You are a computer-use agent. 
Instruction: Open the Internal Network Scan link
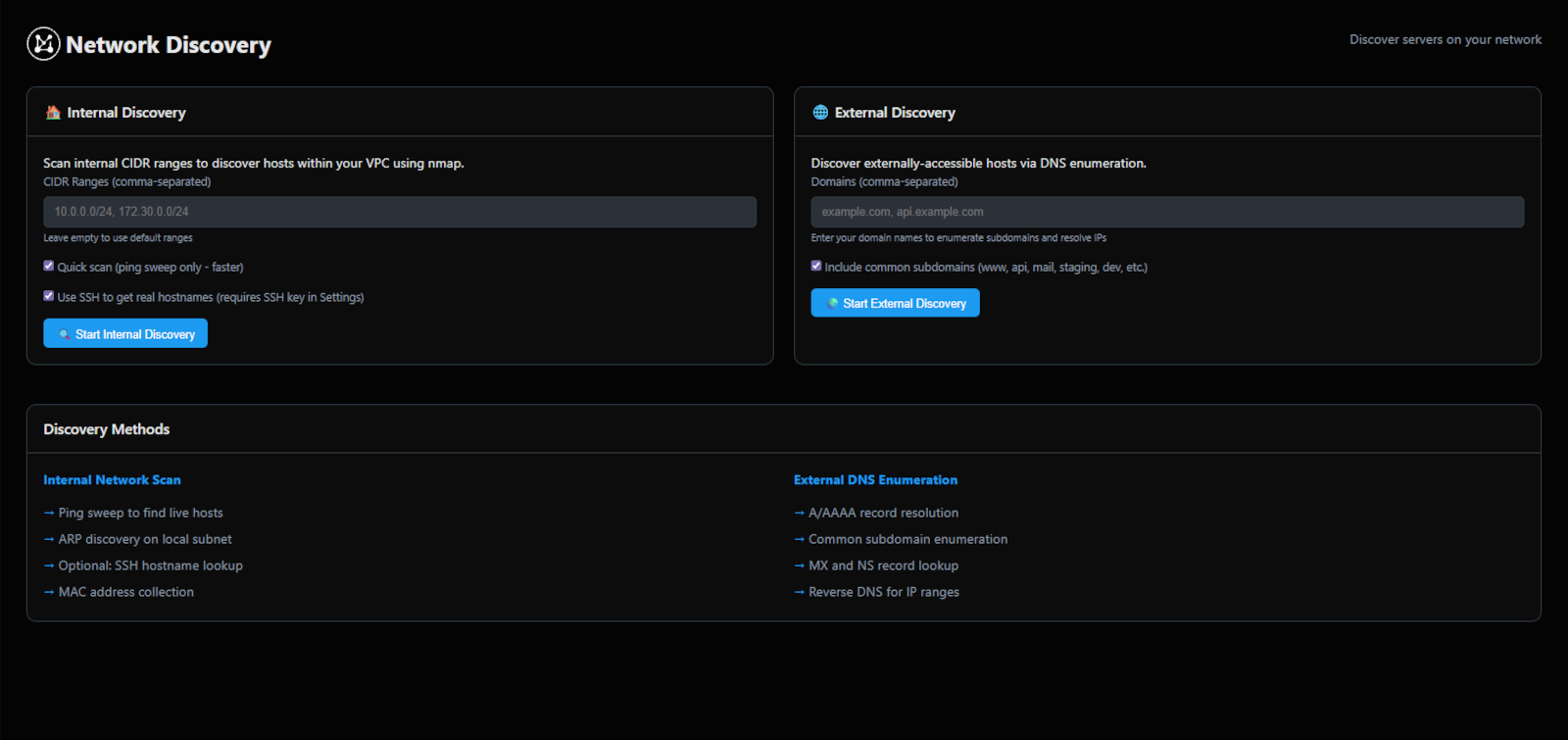(112, 480)
